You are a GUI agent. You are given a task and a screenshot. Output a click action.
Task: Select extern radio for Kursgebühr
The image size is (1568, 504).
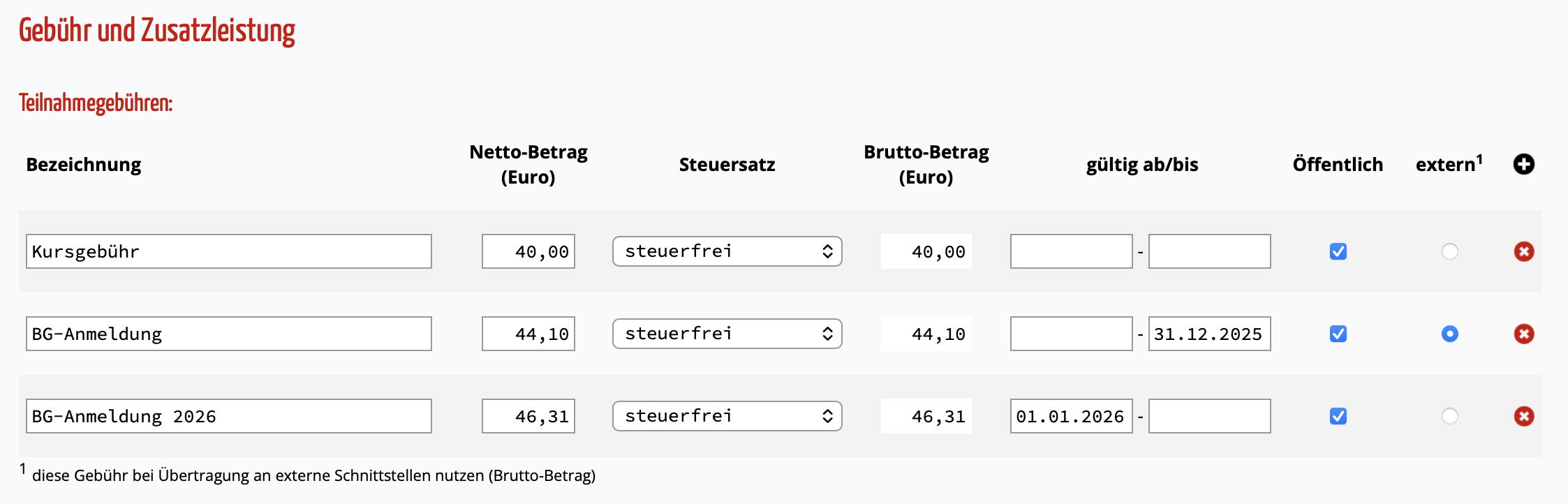(x=1449, y=251)
